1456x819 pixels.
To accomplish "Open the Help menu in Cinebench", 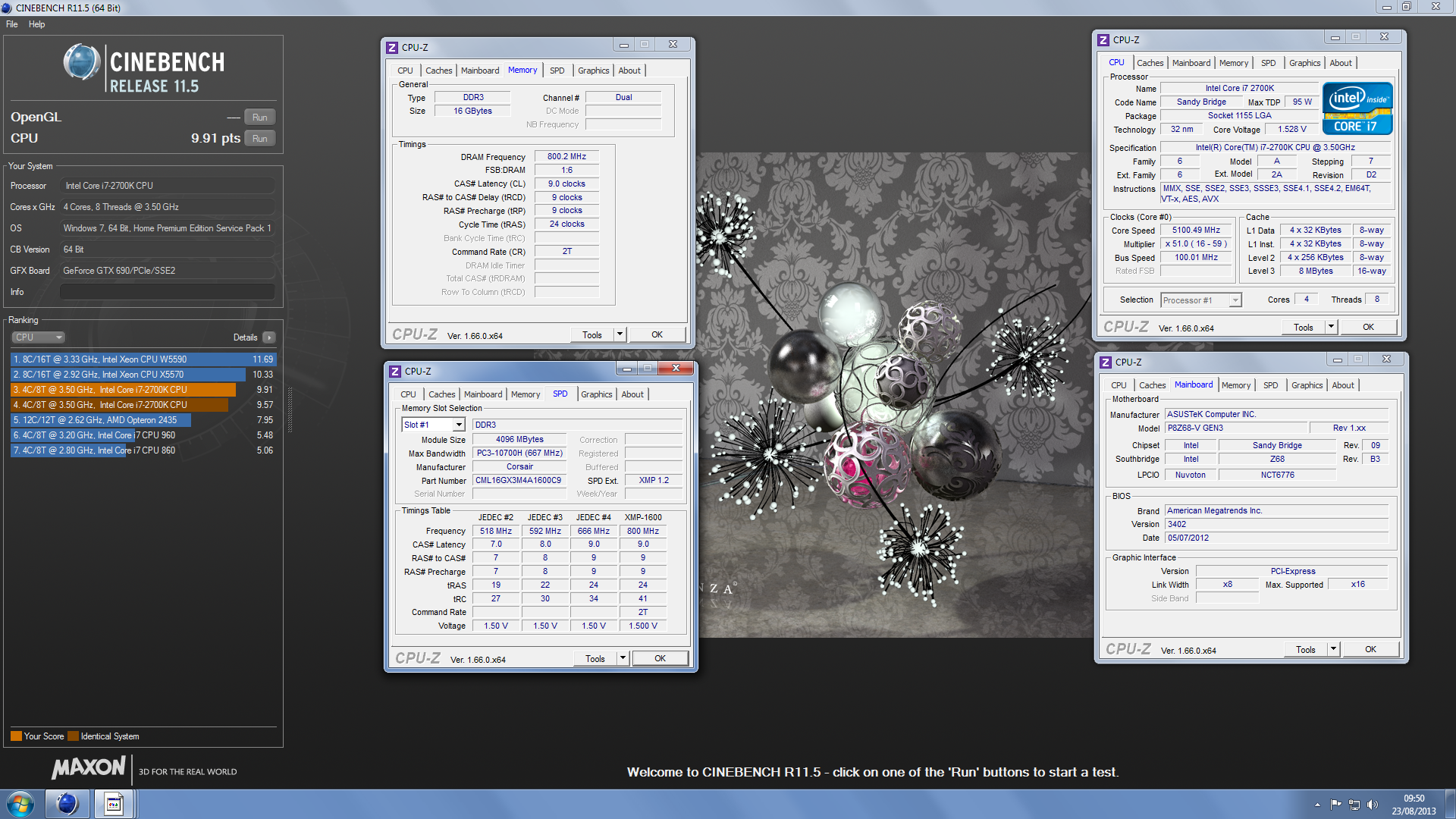I will (x=36, y=24).
